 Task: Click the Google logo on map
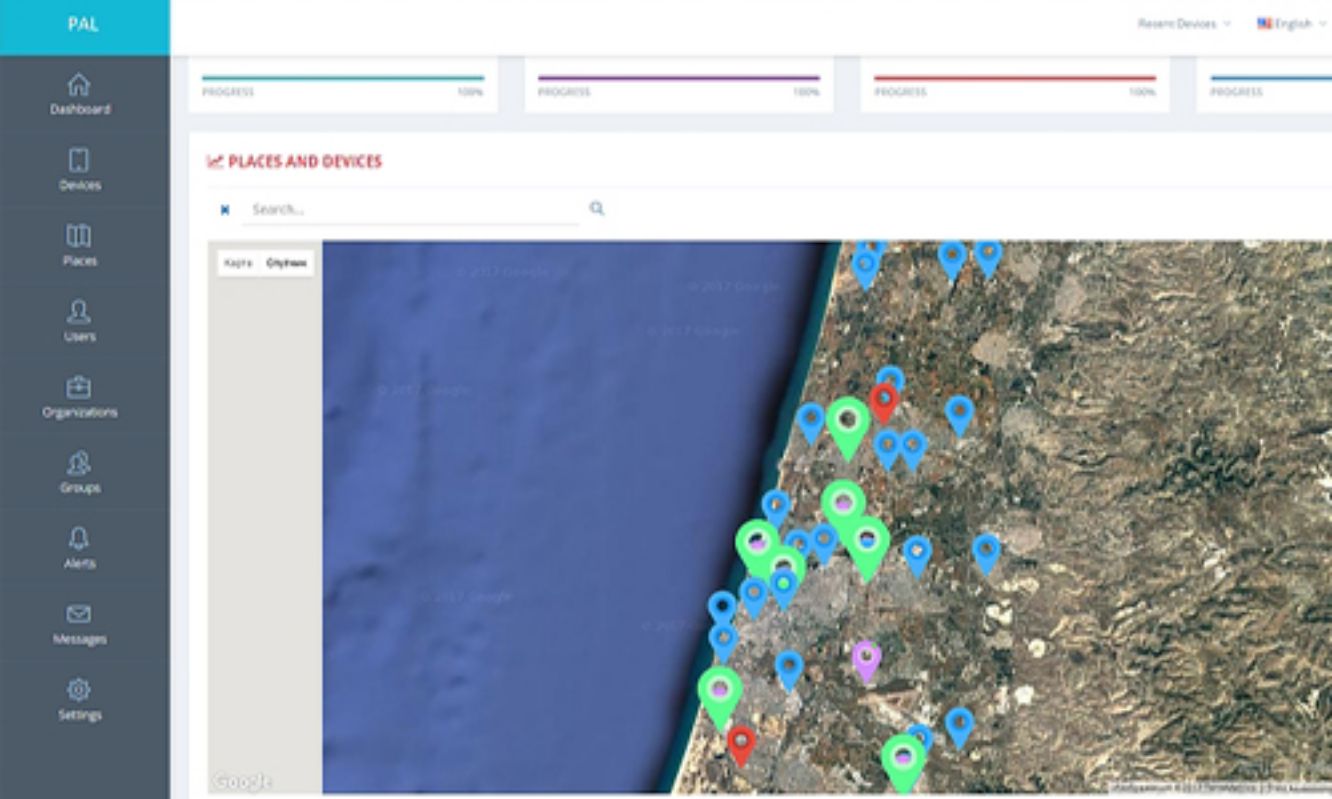[x=241, y=781]
